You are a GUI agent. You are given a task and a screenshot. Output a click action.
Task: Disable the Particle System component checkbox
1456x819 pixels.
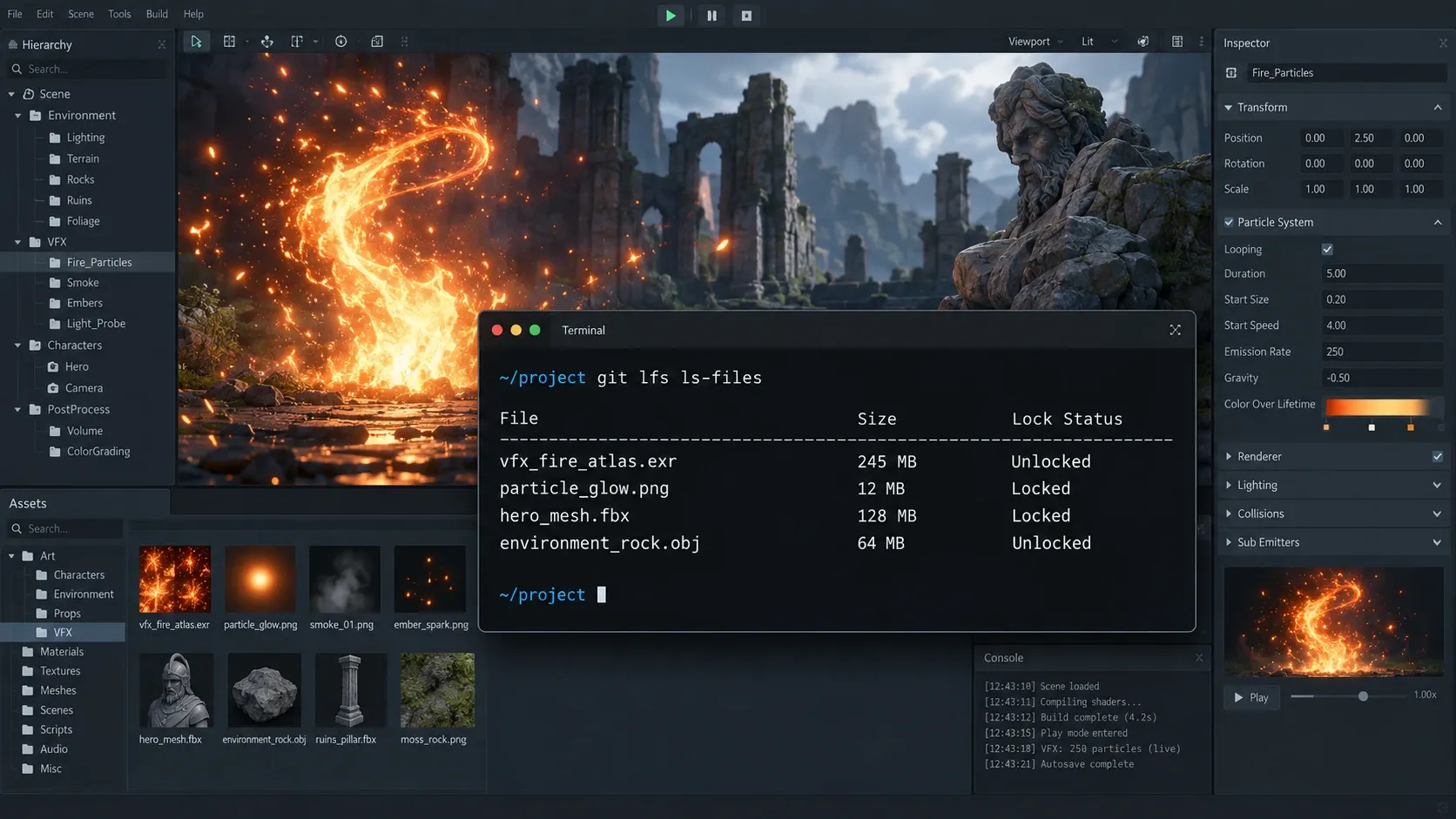pos(1229,223)
